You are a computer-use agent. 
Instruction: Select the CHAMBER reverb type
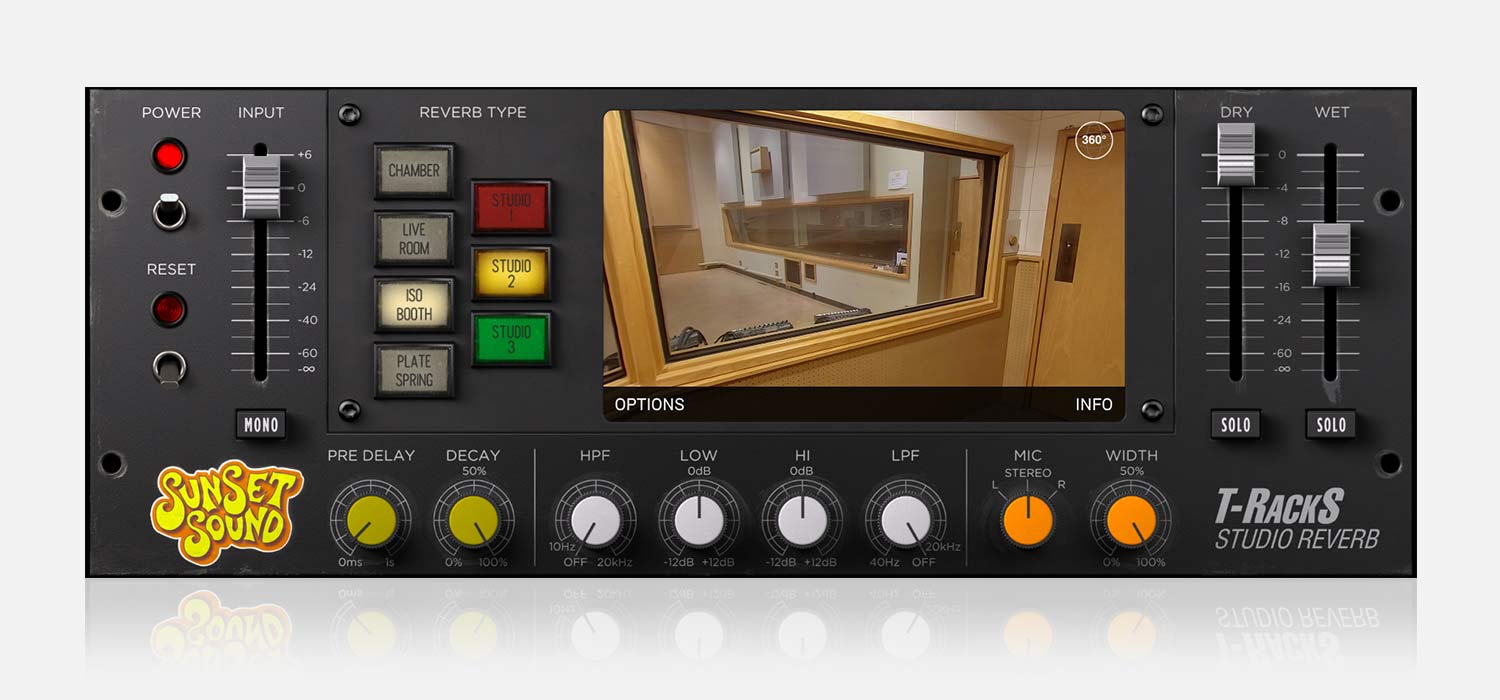(x=414, y=171)
